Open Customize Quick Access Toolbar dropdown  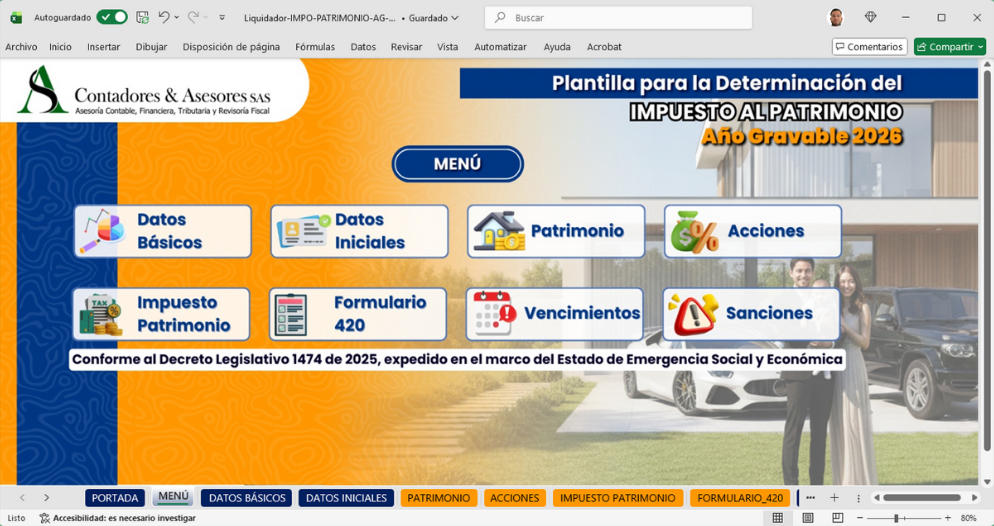222,18
